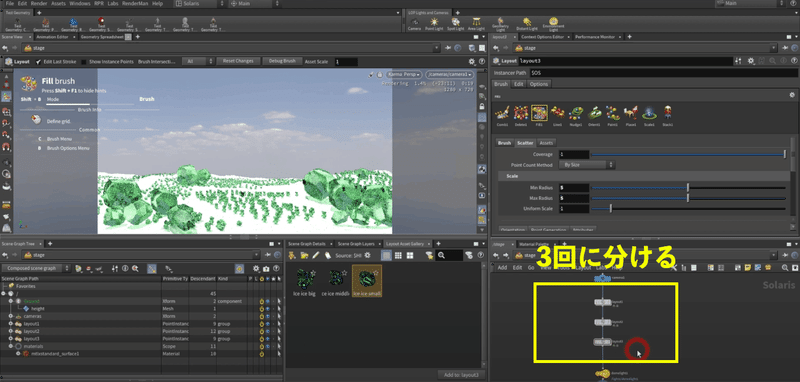Screen dimensions: 800x382
Task: Select the Scale brush icon
Action: pyautogui.click(x=649, y=114)
